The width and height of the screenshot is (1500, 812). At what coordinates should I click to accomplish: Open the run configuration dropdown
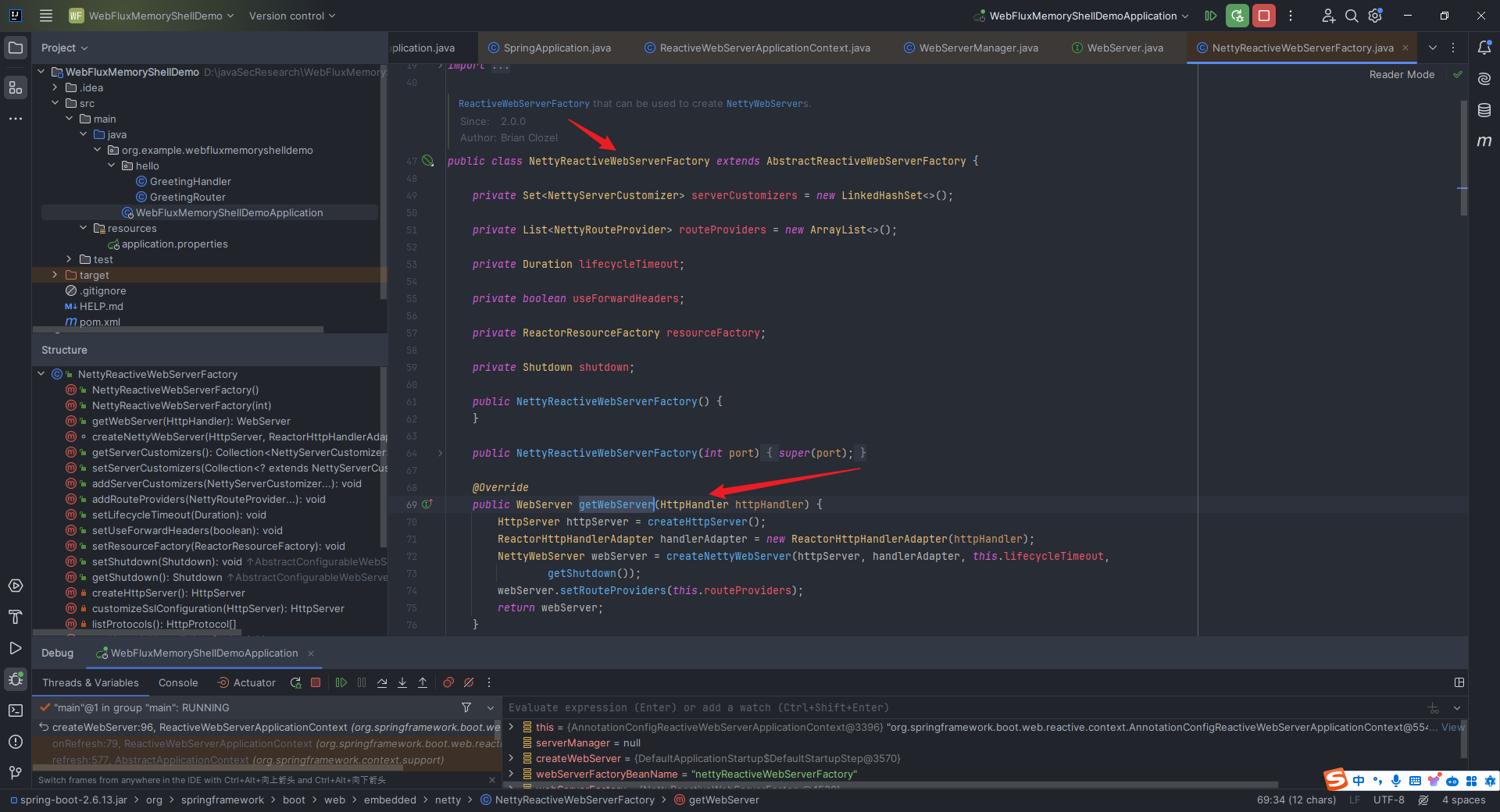[x=1080, y=16]
